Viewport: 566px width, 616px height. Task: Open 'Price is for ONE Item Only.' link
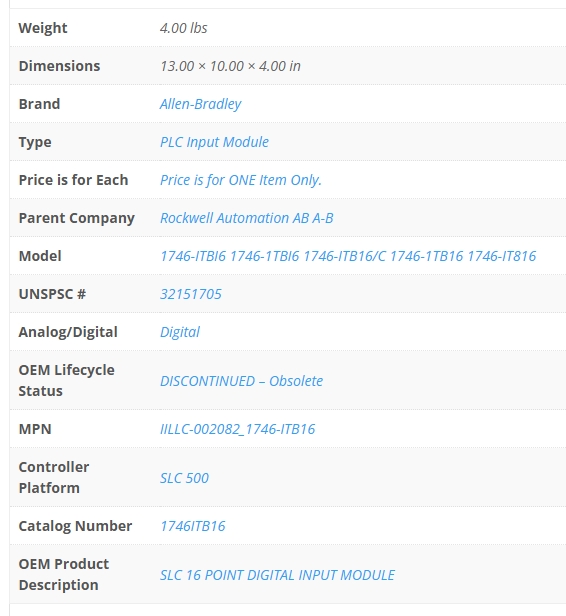(x=241, y=180)
